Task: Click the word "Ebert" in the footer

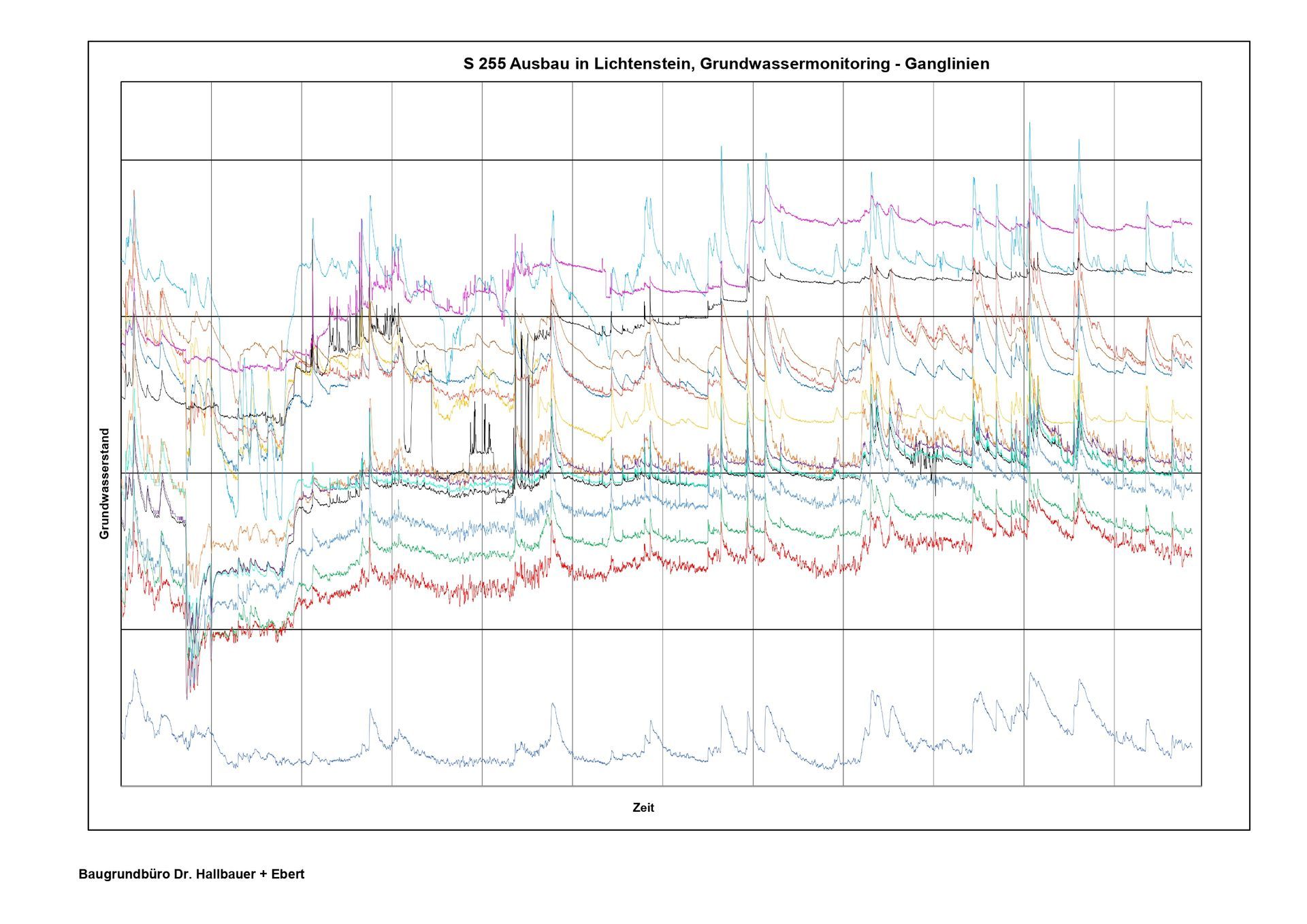Action: [x=287, y=874]
